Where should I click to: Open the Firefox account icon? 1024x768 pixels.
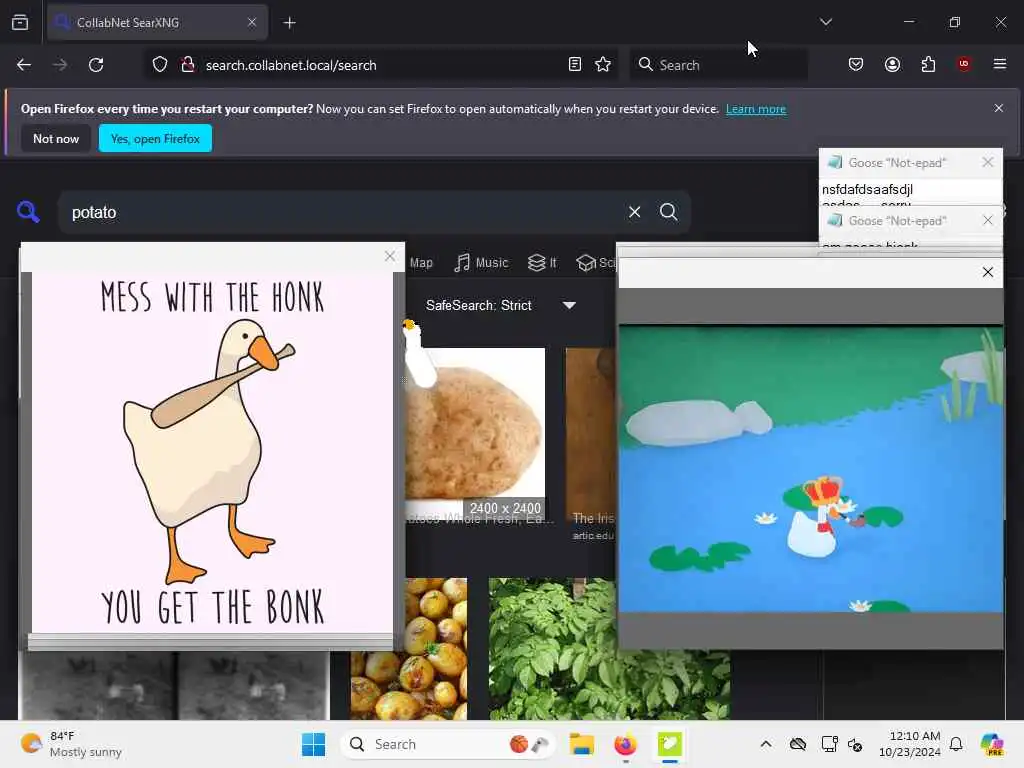(x=892, y=64)
